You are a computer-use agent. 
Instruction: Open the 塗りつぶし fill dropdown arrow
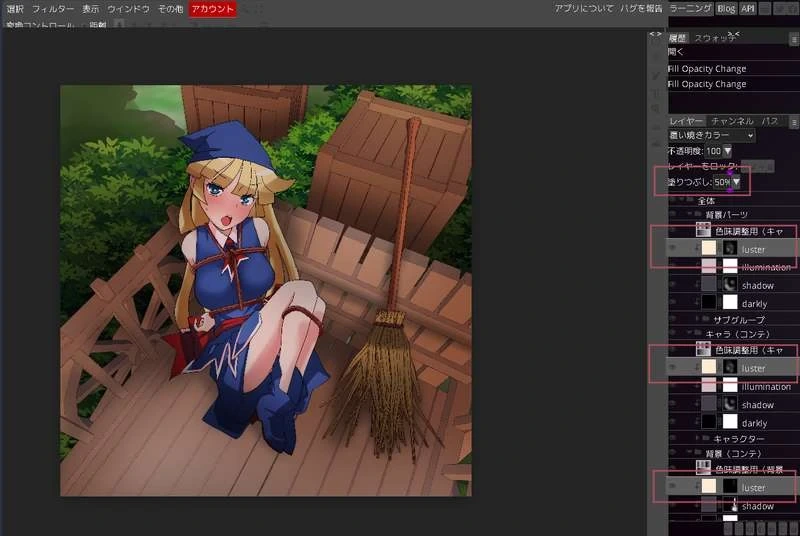click(x=736, y=182)
